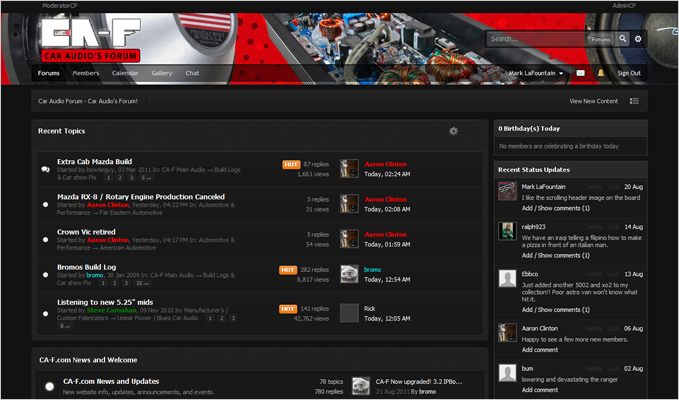Click Mark LaFountain's avatar in status updates
679x400 pixels.
(507, 191)
